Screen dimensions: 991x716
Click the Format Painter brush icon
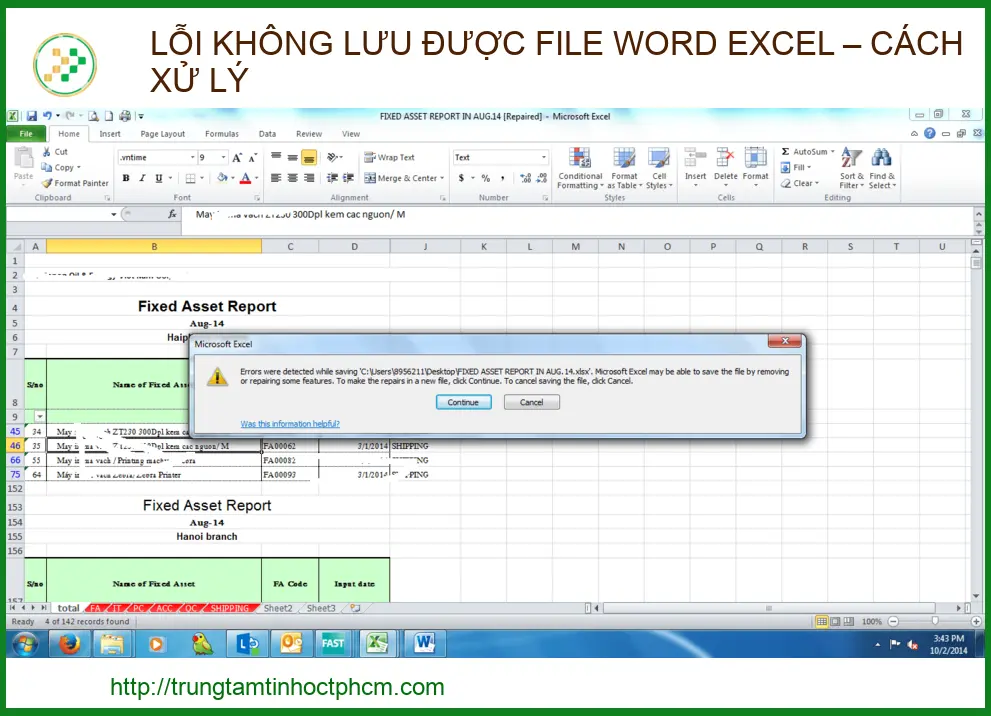point(47,184)
